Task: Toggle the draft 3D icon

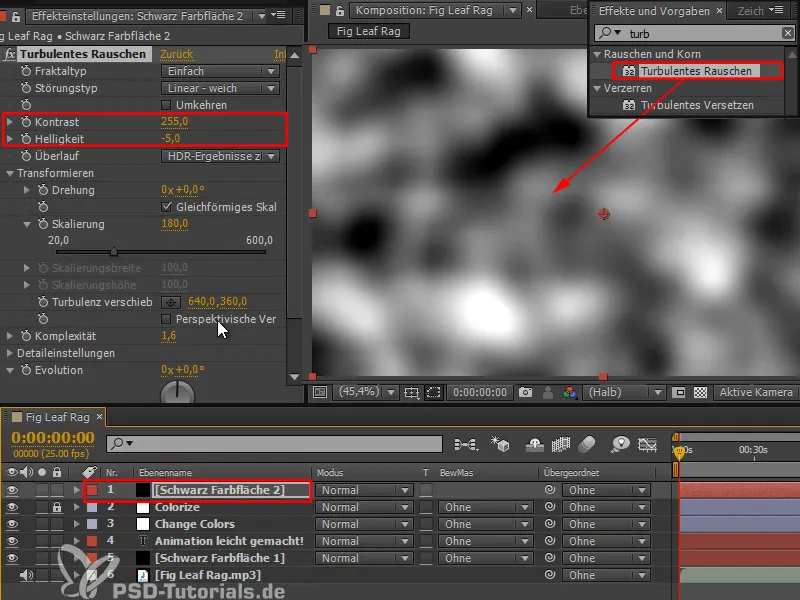Action: point(500,444)
